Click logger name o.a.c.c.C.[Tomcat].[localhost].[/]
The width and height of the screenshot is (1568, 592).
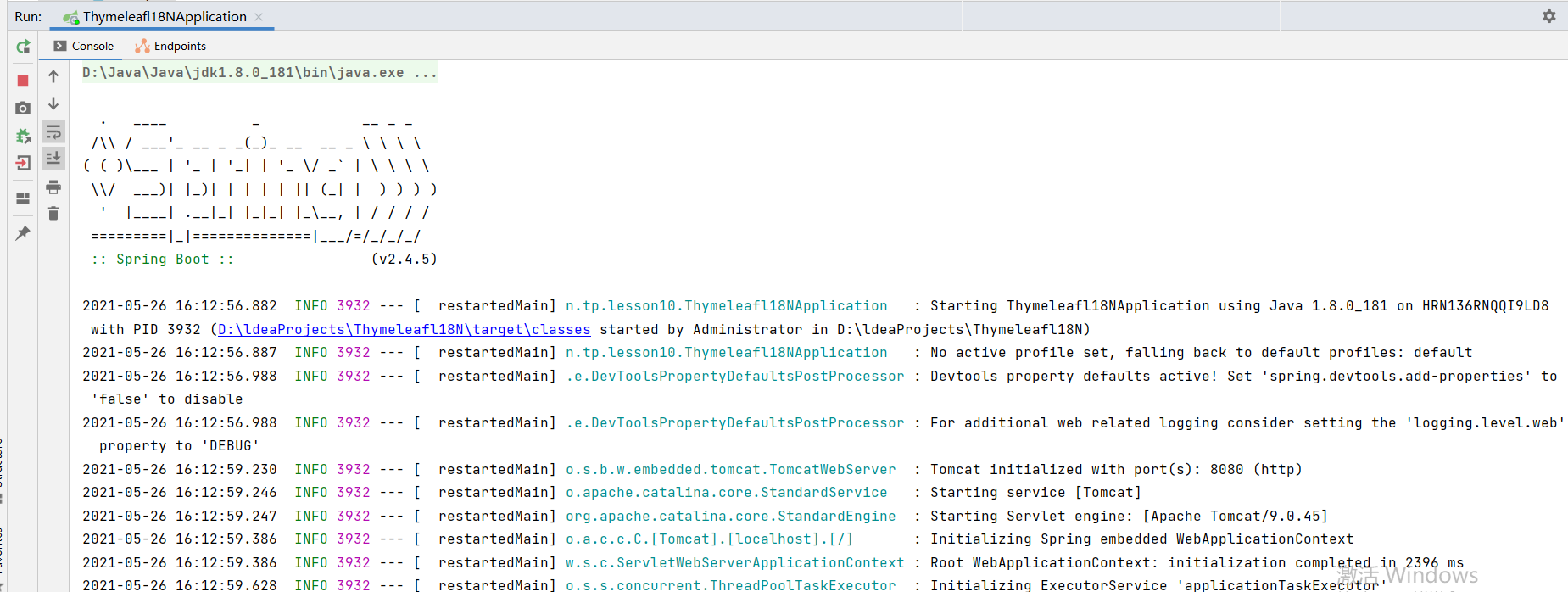click(710, 539)
